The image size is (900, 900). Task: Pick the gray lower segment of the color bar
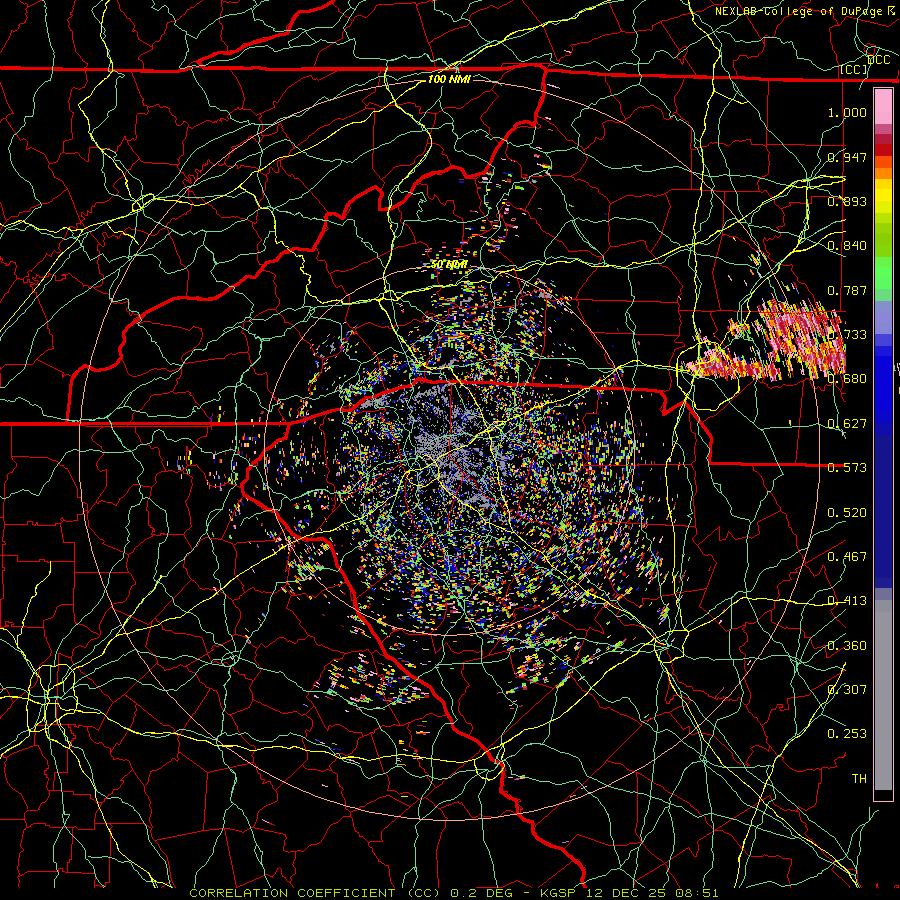click(883, 695)
